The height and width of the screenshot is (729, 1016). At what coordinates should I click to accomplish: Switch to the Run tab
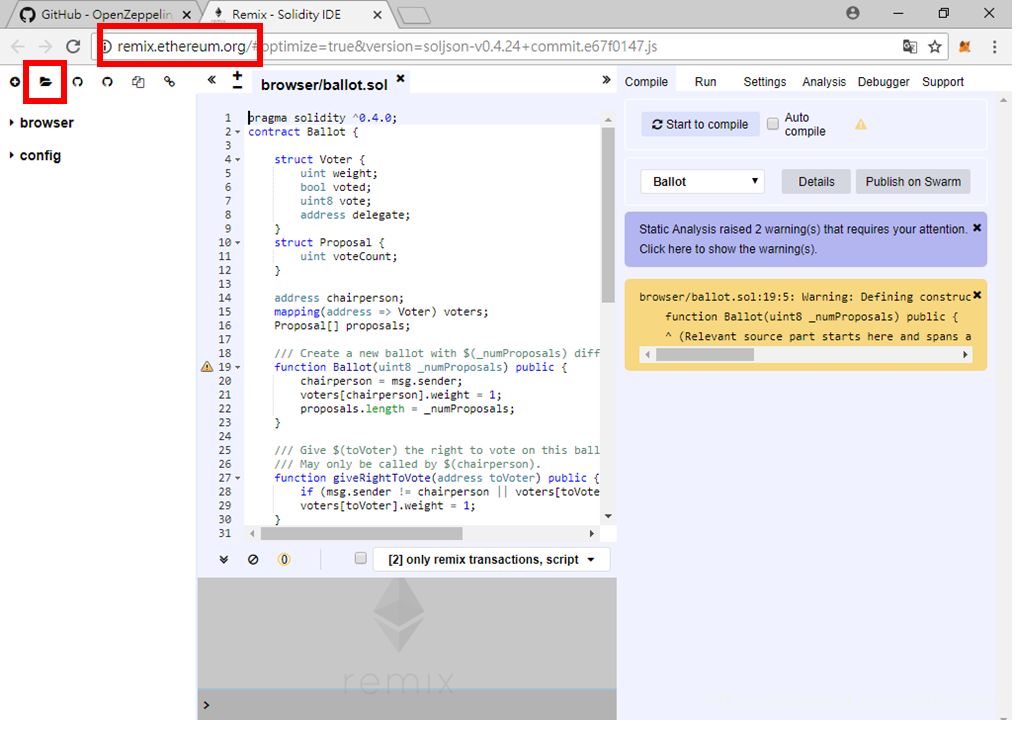(705, 82)
